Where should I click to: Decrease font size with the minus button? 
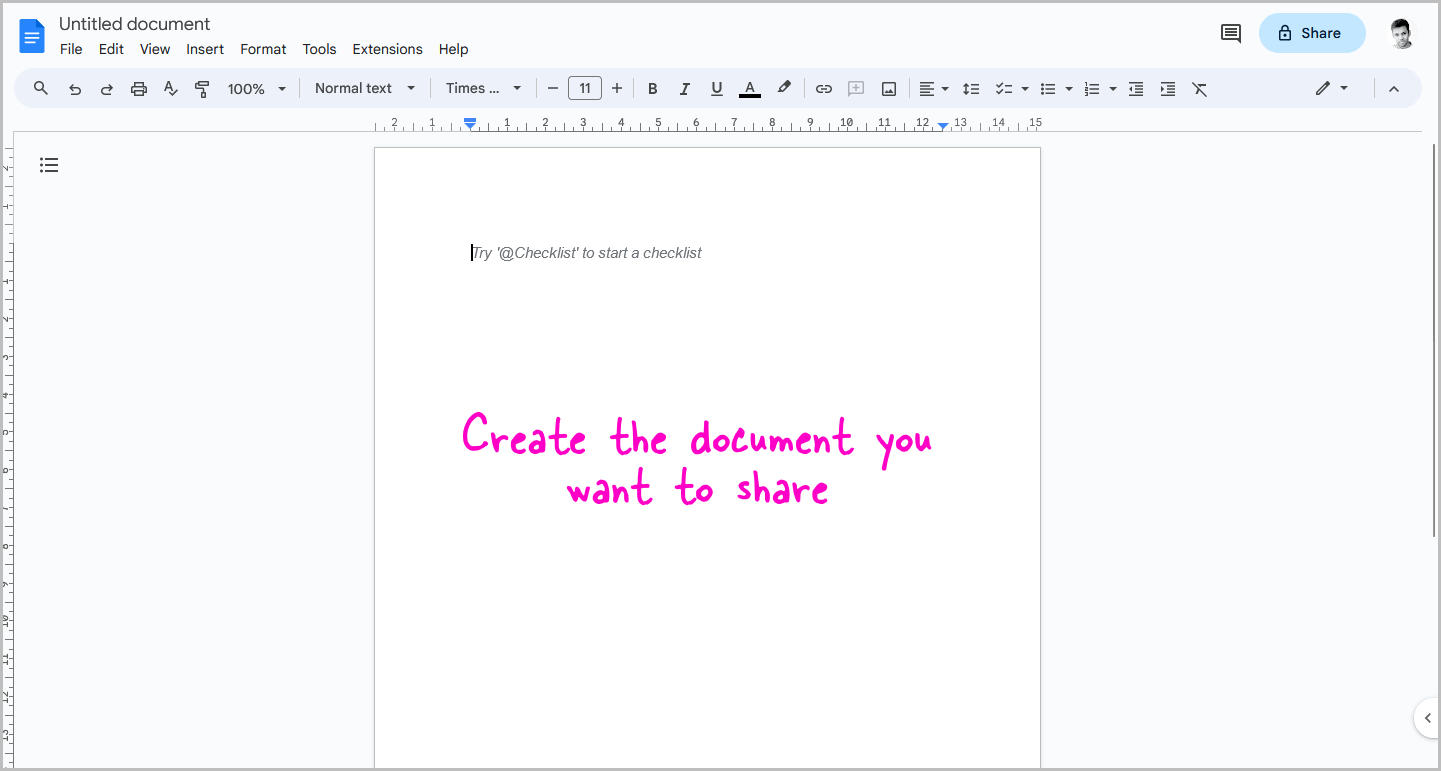pos(553,89)
